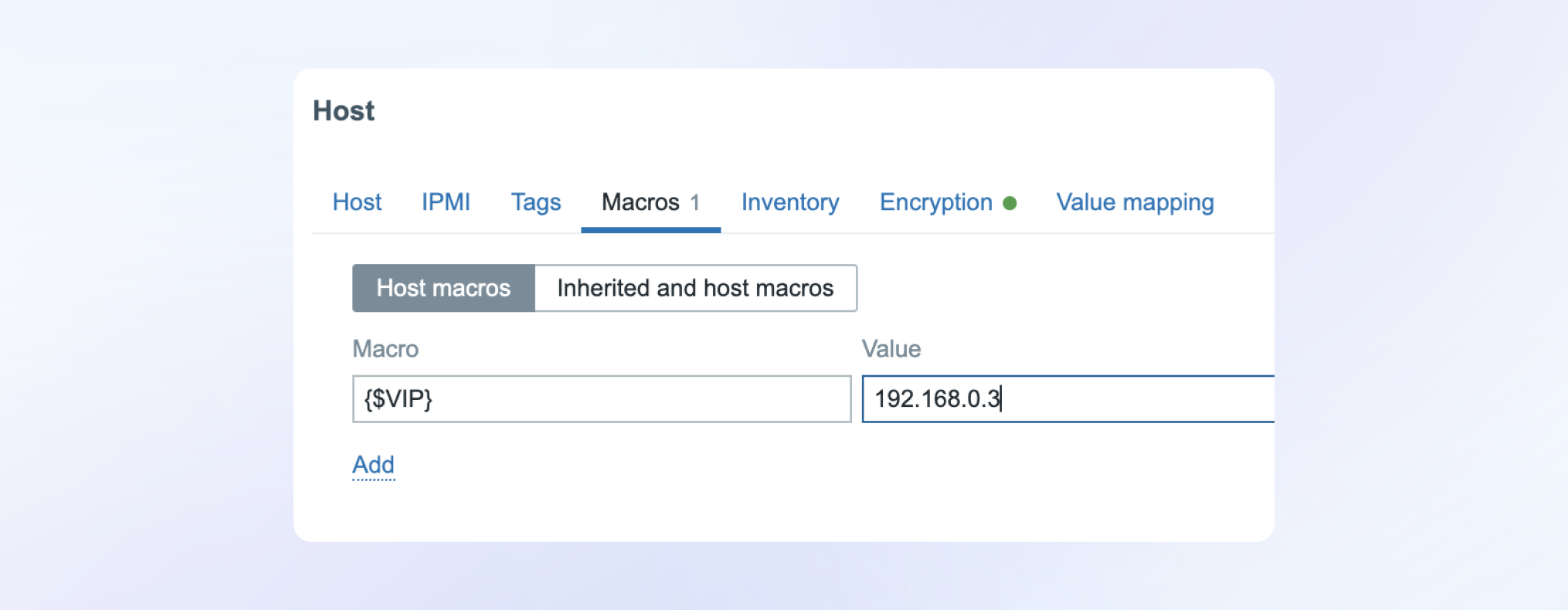
Task: Switch to Inherited and host macros
Action: click(695, 288)
